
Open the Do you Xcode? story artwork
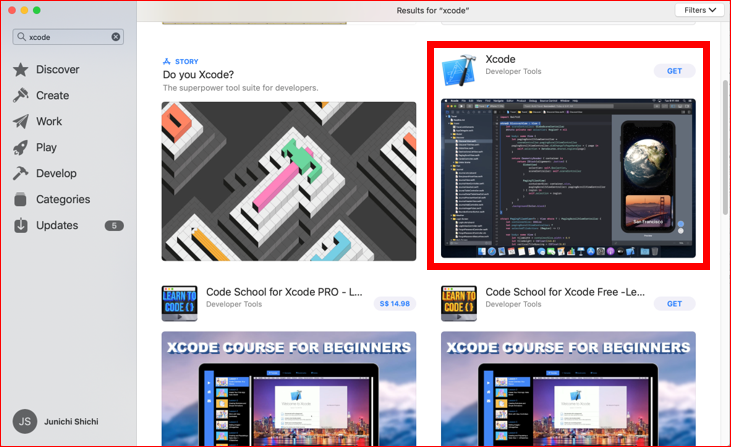[x=289, y=181]
